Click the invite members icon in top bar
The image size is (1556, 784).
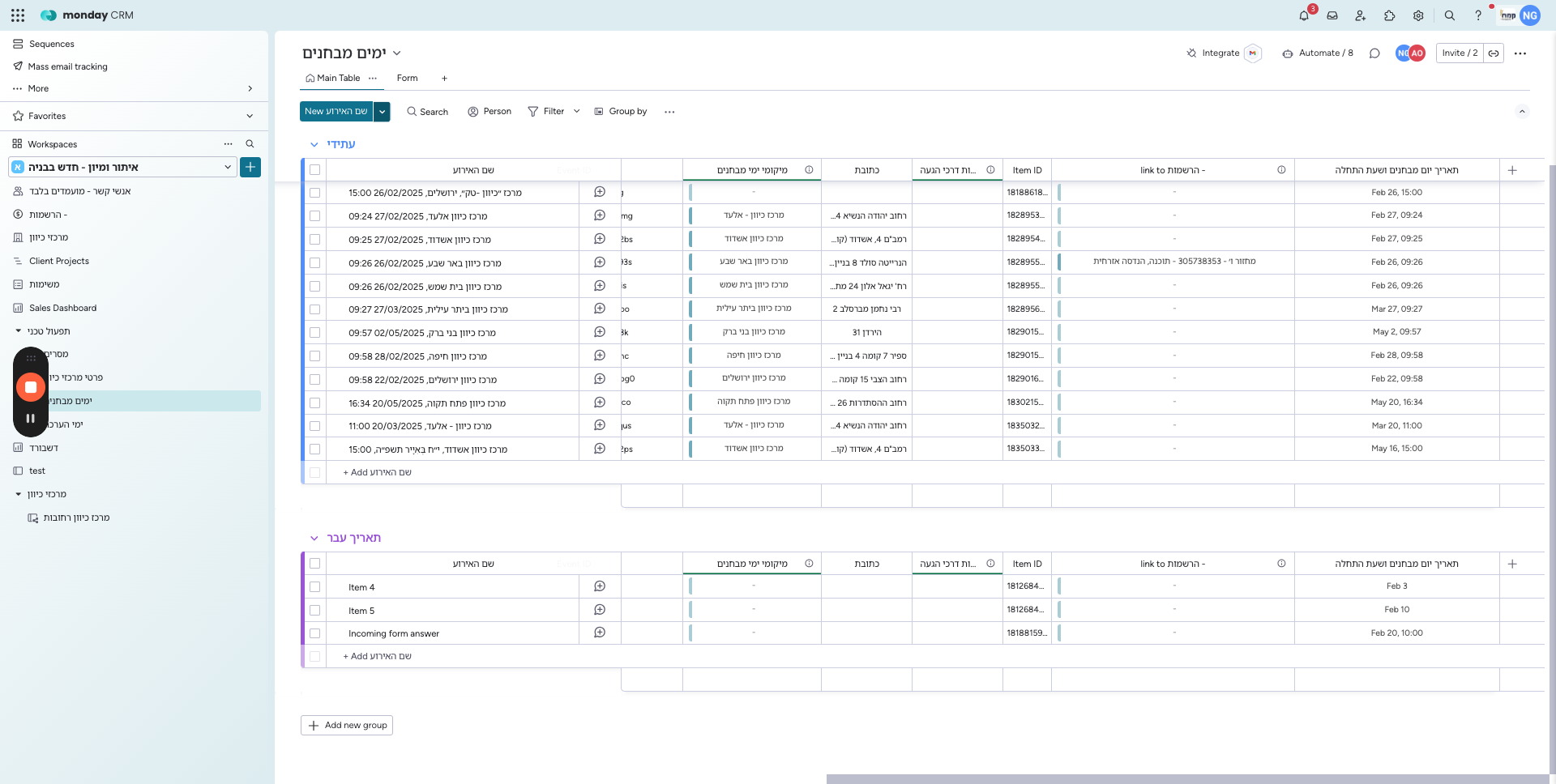point(1361,15)
